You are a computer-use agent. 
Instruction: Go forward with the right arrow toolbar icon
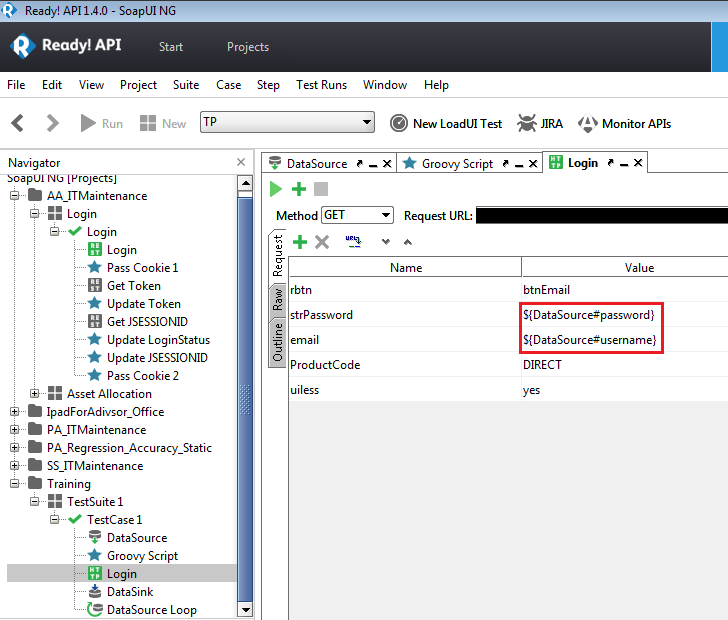(x=52, y=124)
